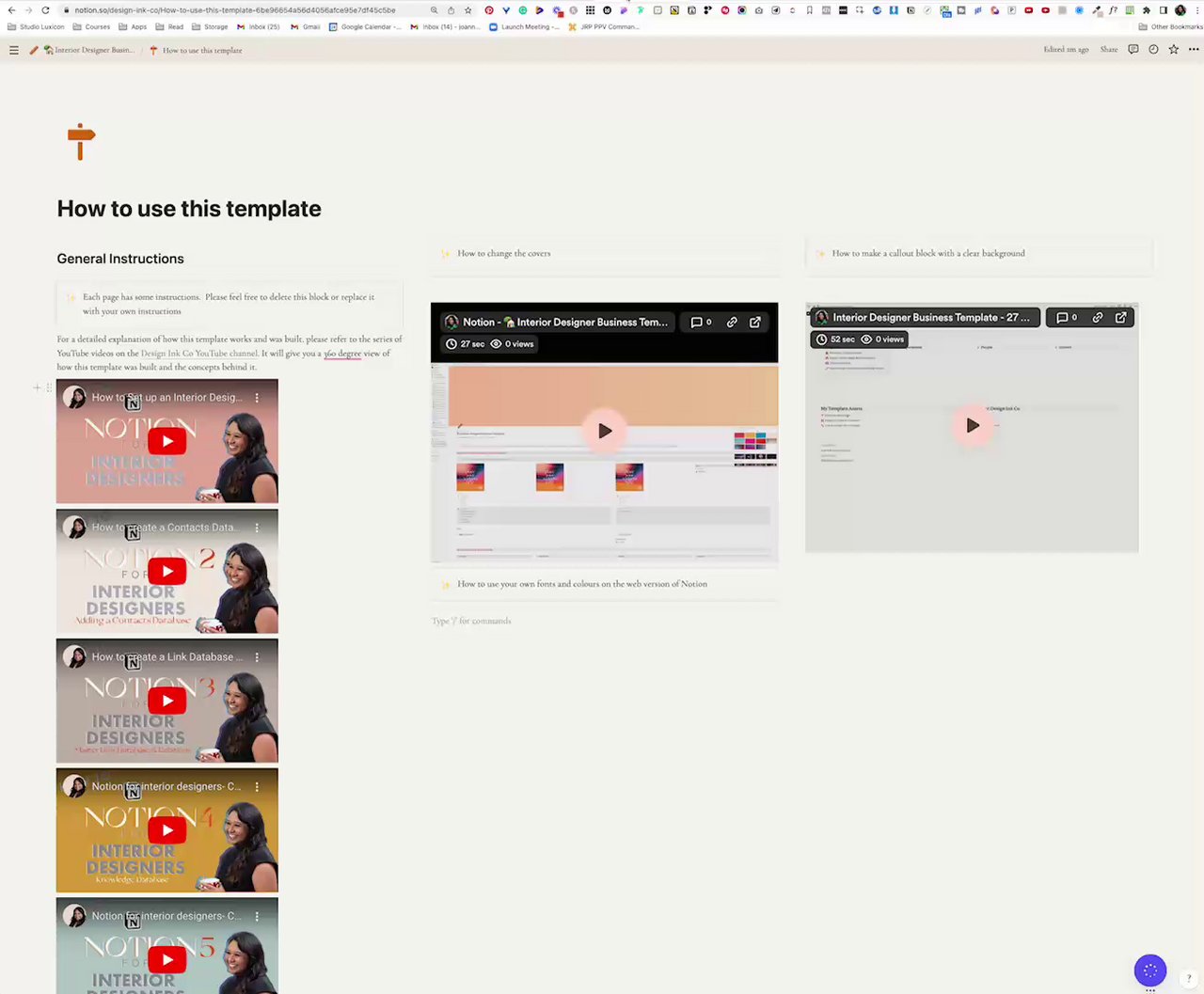The image size is (1204, 994).
Task: Open the Launch Meeting bookmark
Action: pyautogui.click(x=524, y=27)
